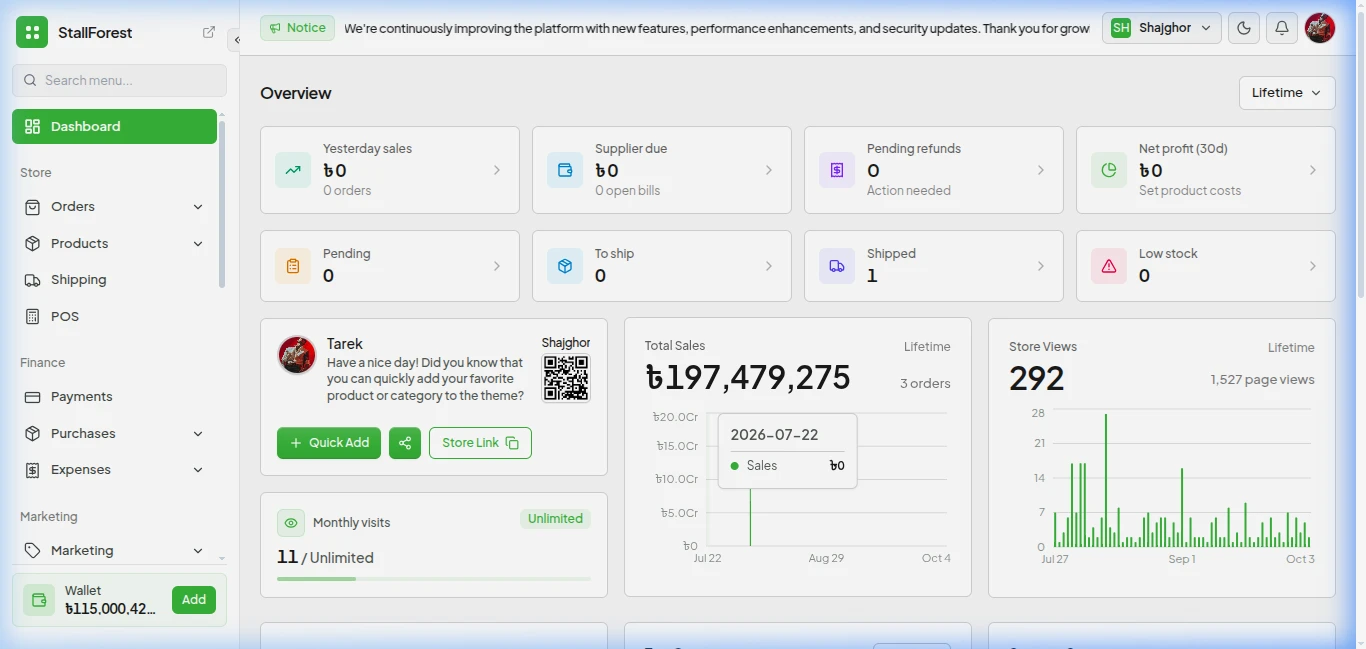This screenshot has height=649, width=1366.
Task: Click Tarek's profile picture in welcome card
Action: 297,355
